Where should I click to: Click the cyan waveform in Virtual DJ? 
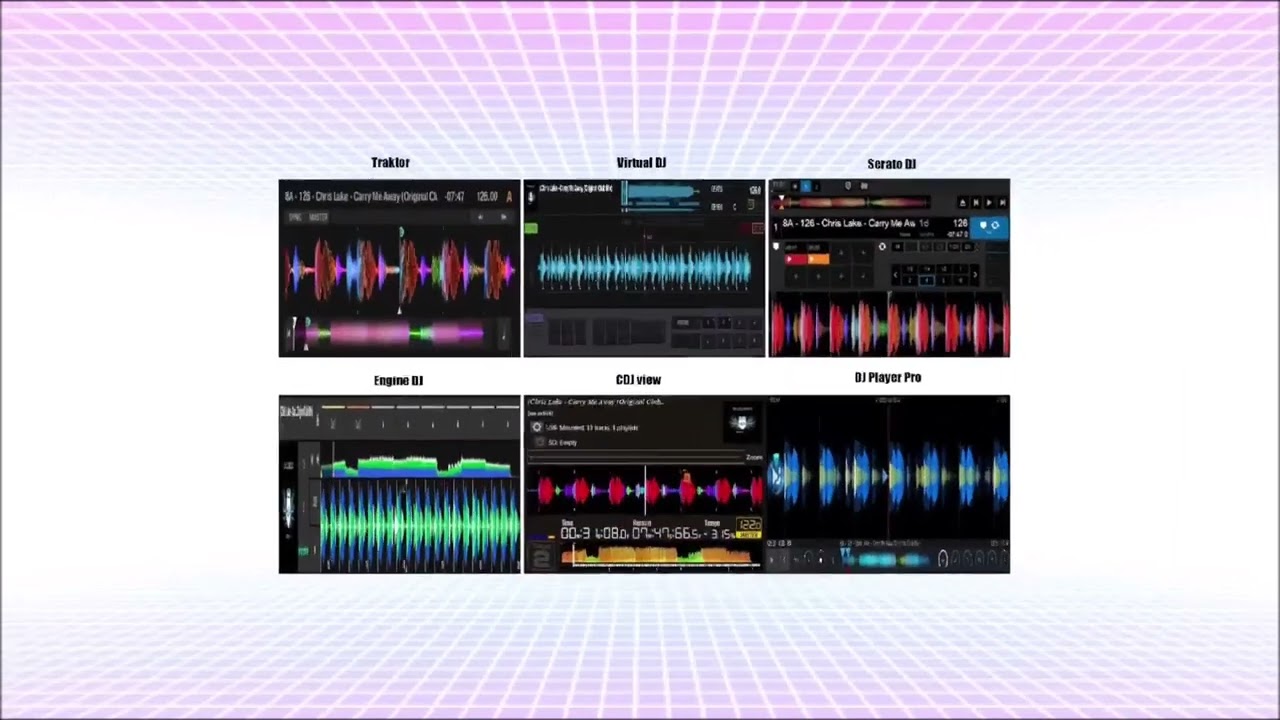pyautogui.click(x=644, y=269)
